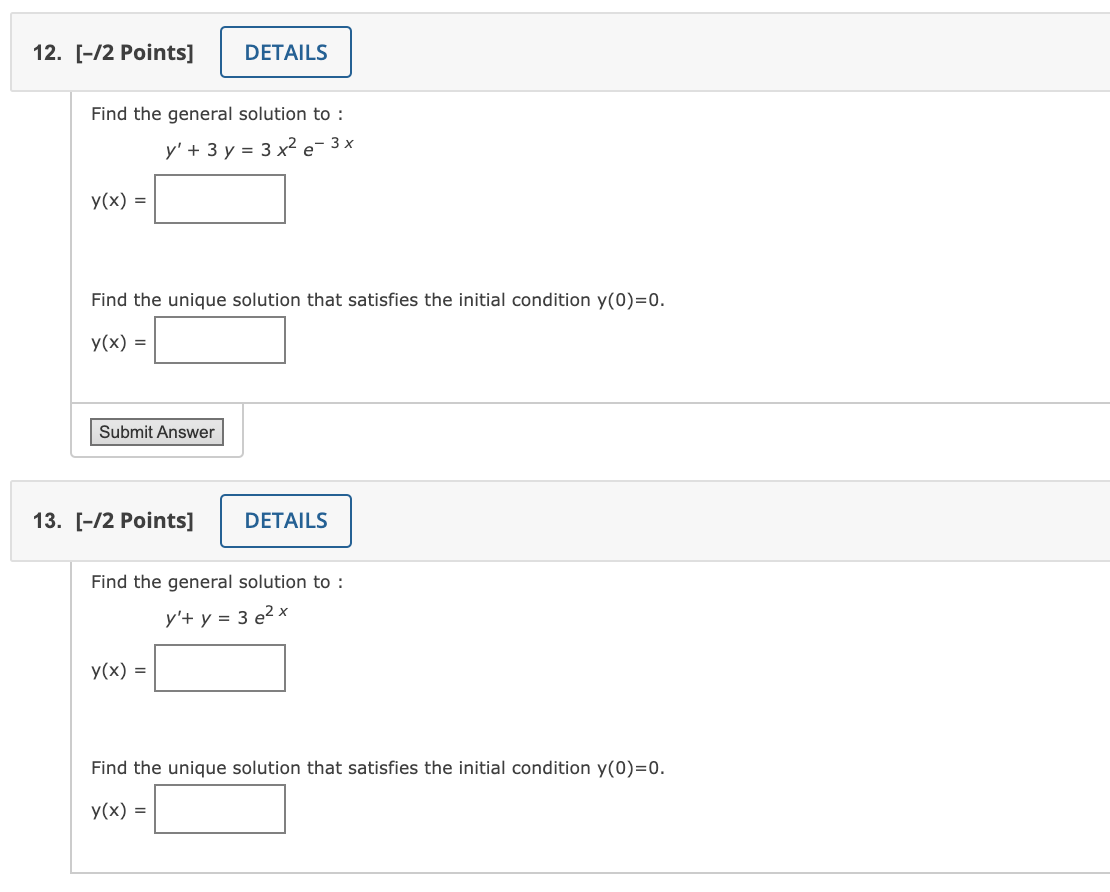Open DETAILS for question 12
The height and width of the screenshot is (892, 1110).
point(285,52)
